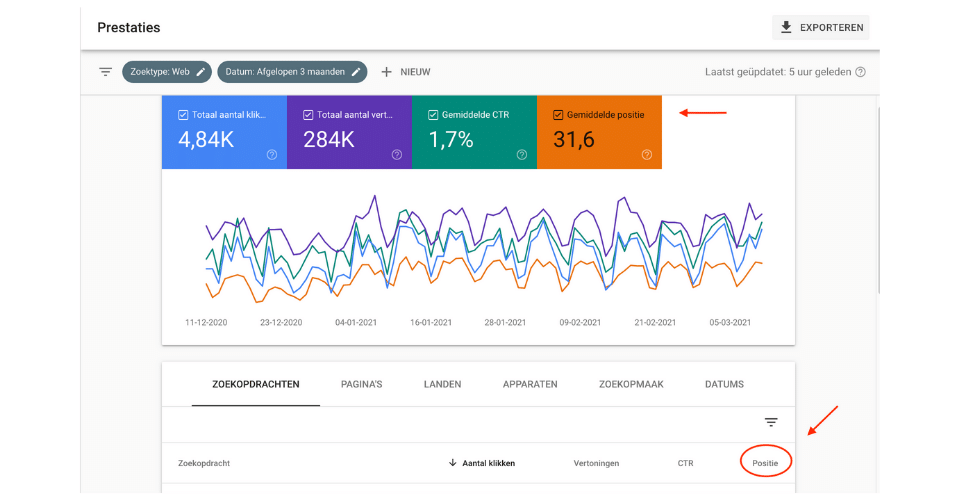Image resolution: width=960 pixels, height=500 pixels.
Task: Click the down arrow sort indicator
Action: 452,463
